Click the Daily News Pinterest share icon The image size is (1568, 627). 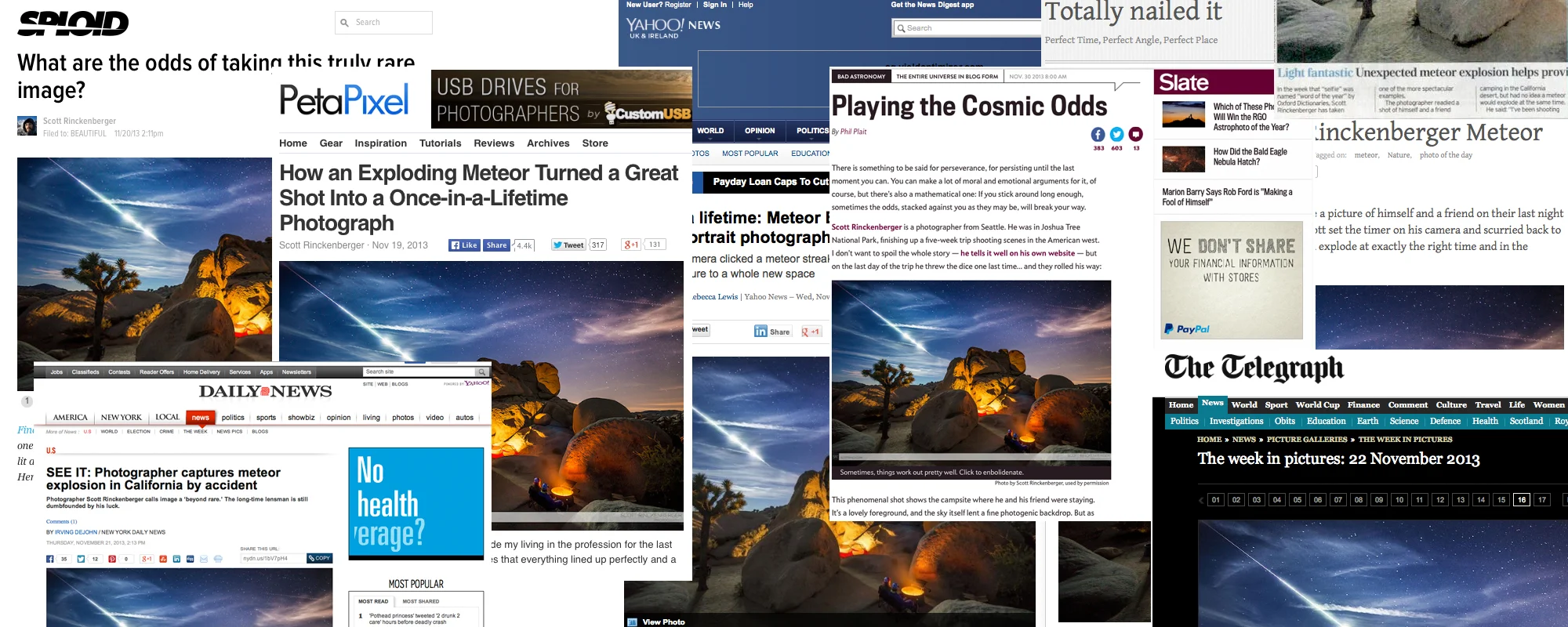112,559
